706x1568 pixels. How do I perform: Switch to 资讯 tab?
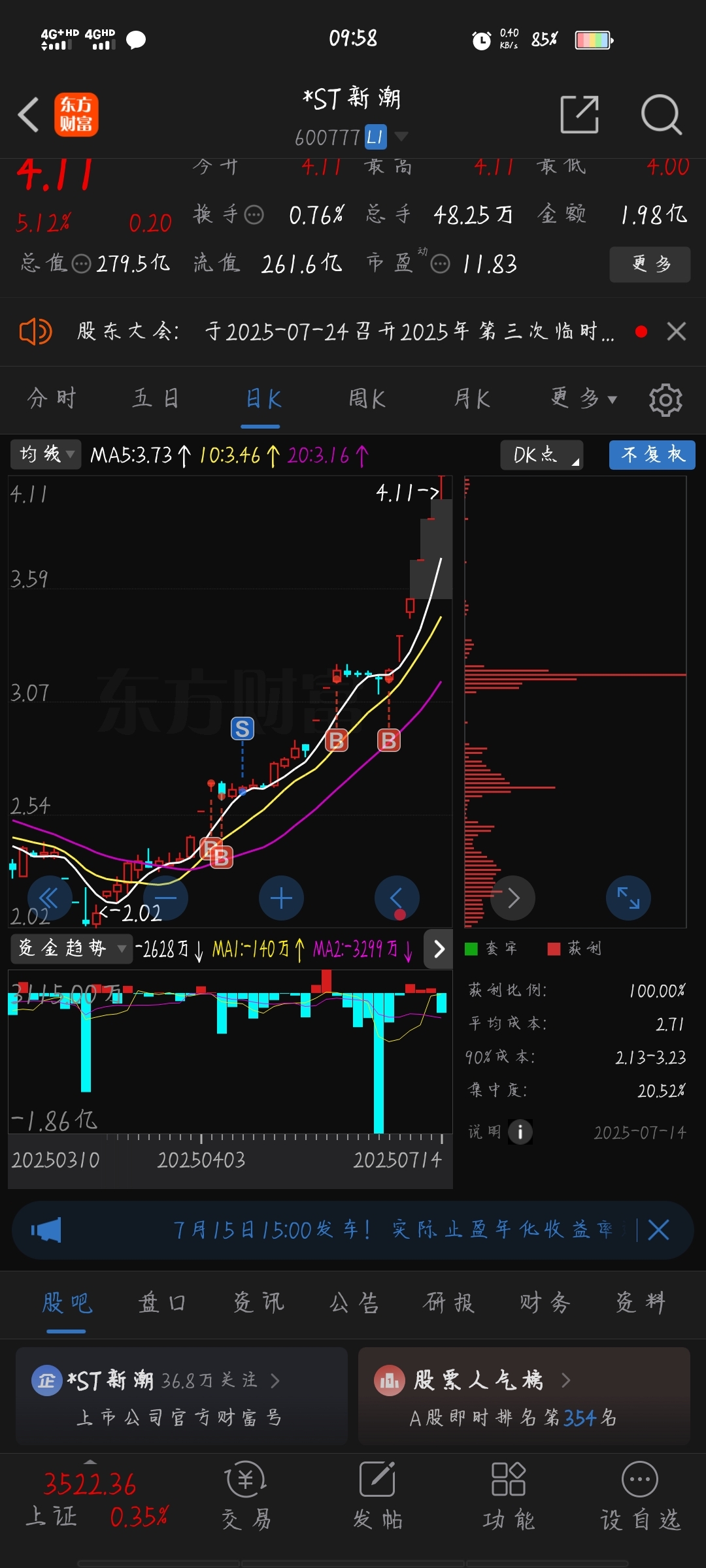(258, 1303)
